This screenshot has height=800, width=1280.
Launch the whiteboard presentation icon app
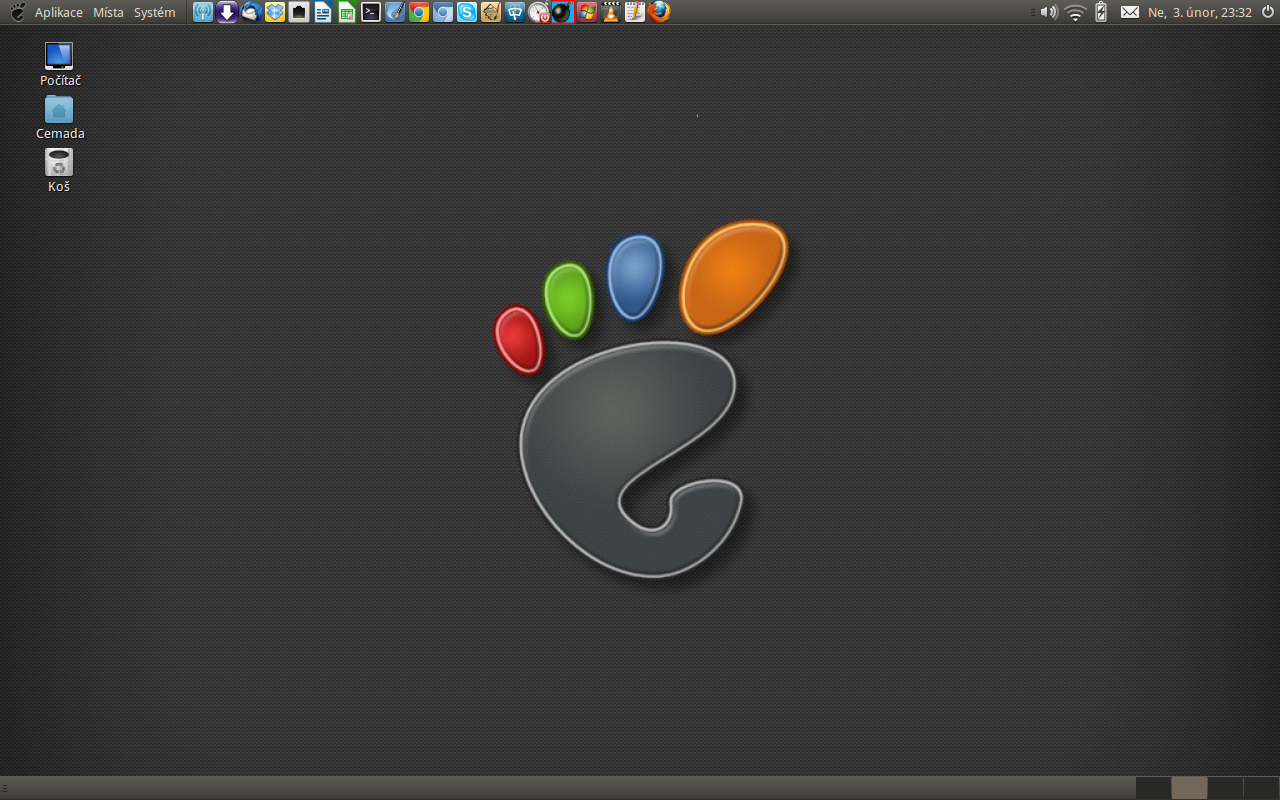pos(515,12)
